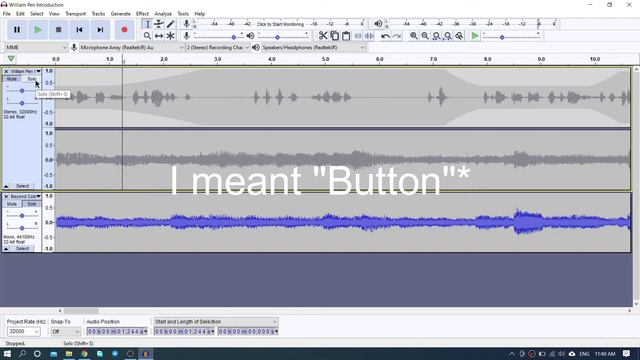Copy selection with the Copy icon

point(334,36)
